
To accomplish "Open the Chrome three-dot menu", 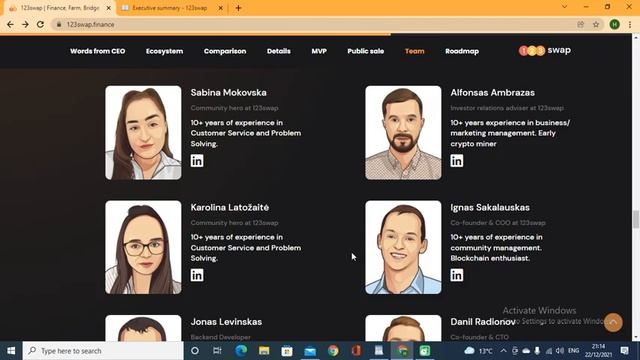I will click(630, 24).
